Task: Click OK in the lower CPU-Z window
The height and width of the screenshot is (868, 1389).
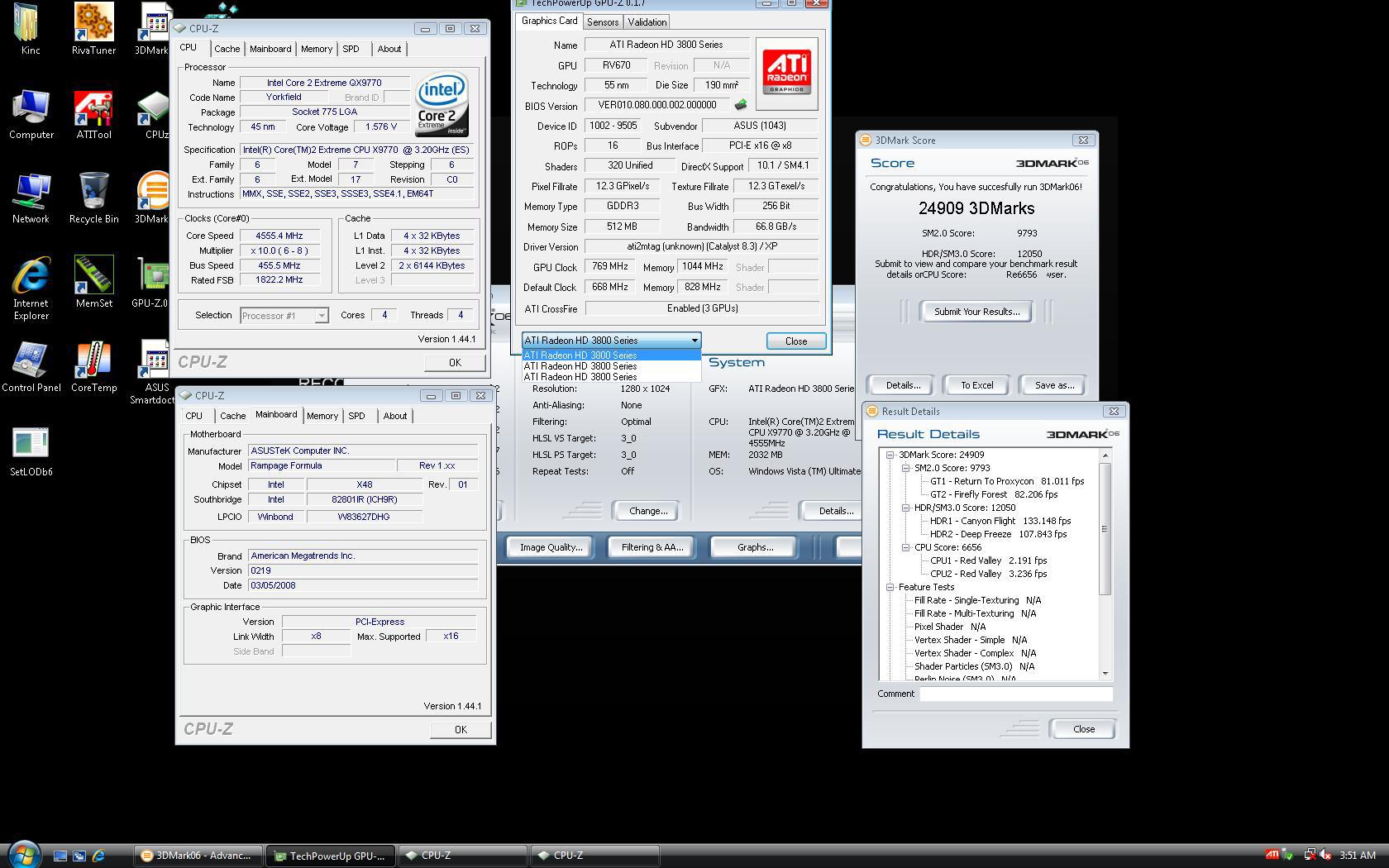Action: pos(461,730)
